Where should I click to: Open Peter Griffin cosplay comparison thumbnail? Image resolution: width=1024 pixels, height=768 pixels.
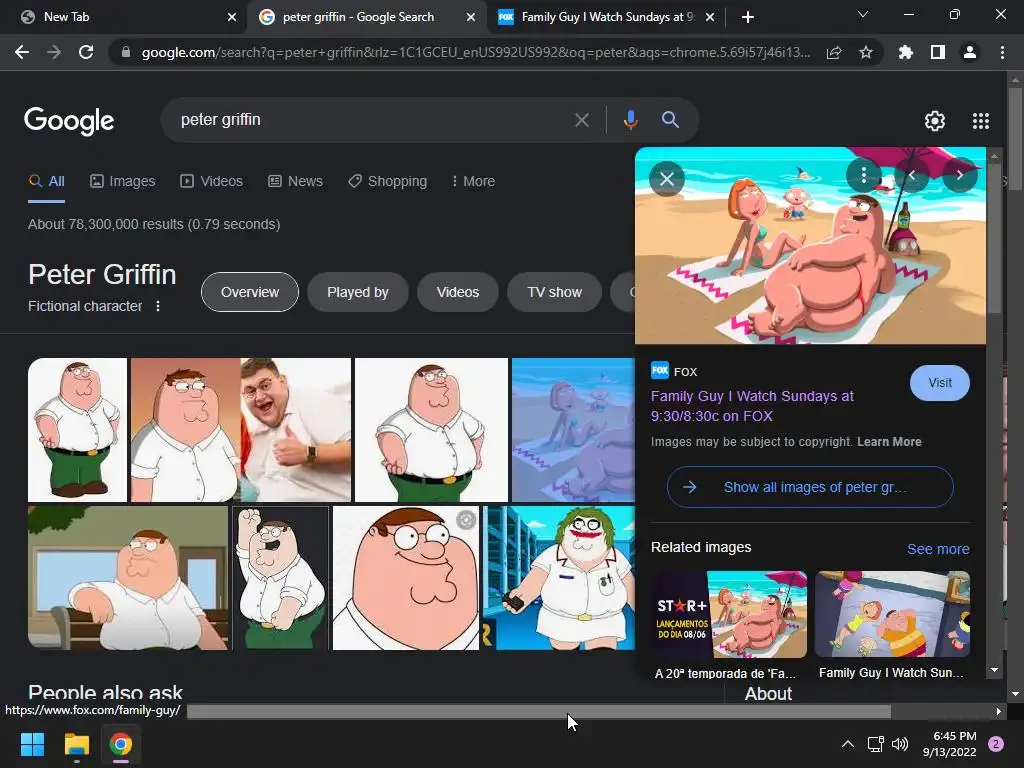(x=241, y=430)
